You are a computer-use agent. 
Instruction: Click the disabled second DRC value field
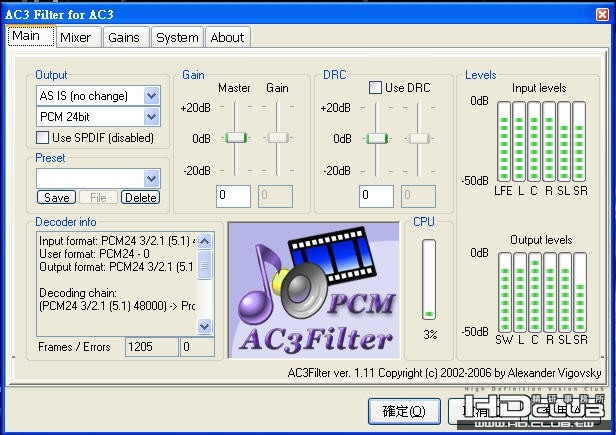418,196
